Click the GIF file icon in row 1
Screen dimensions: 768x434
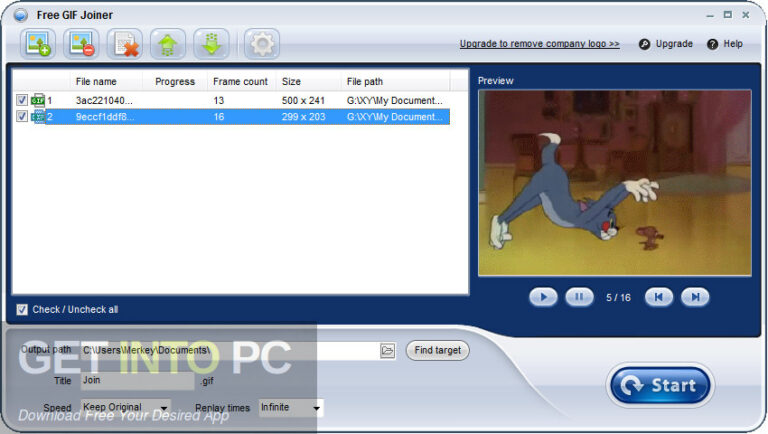(x=38, y=100)
